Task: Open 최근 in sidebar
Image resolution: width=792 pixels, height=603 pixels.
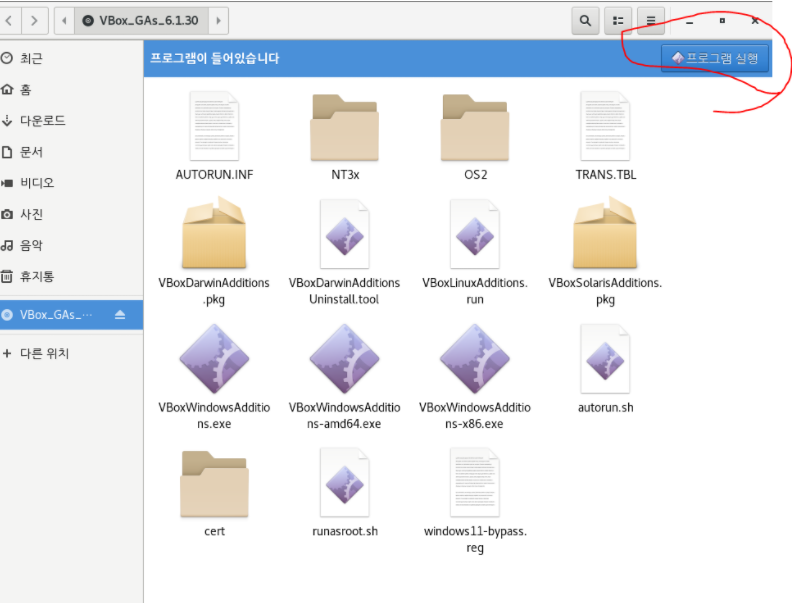Action: tap(71, 59)
